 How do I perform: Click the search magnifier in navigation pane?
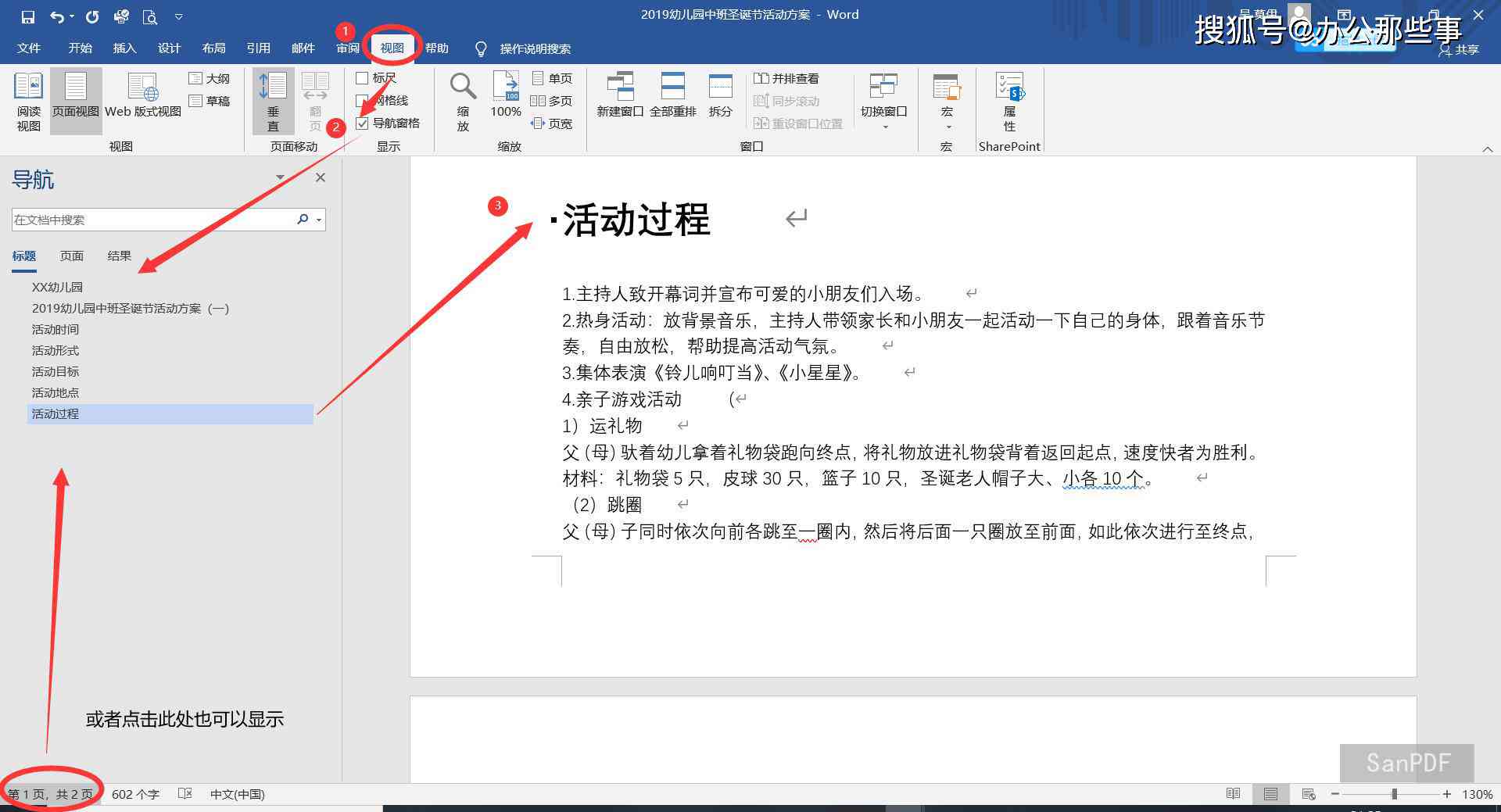point(303,220)
